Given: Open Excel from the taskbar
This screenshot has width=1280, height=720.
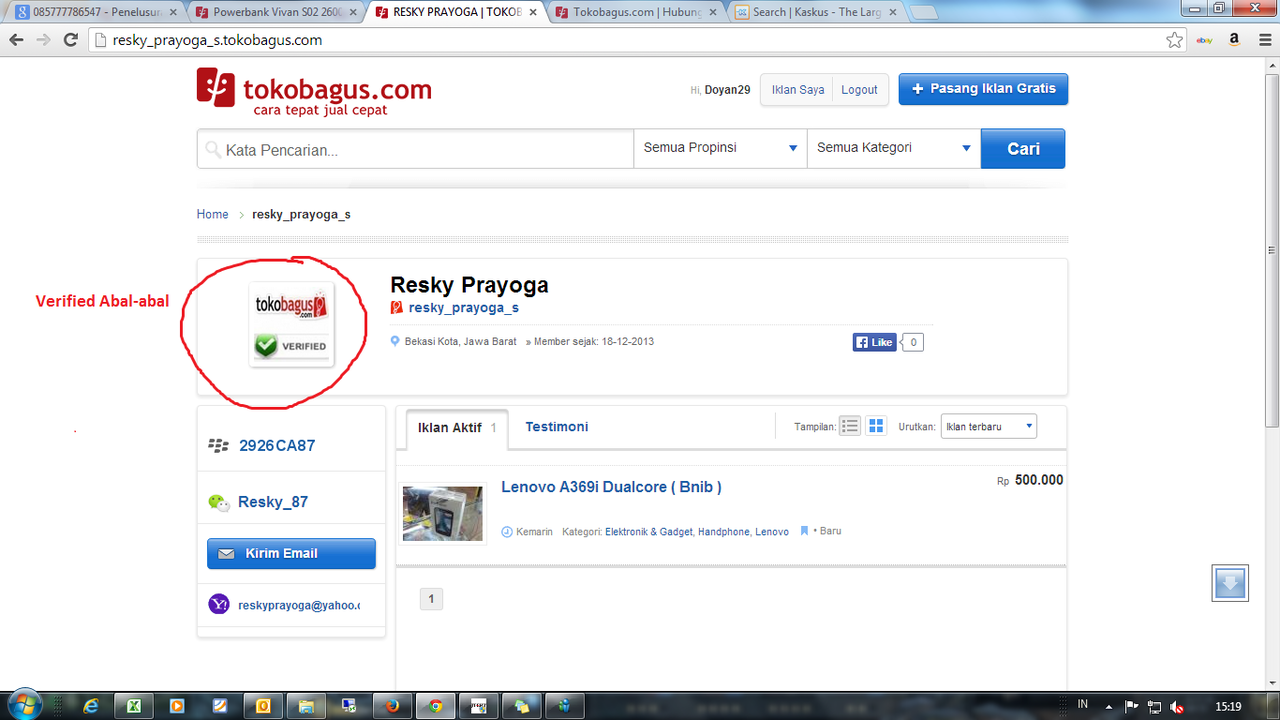Looking at the screenshot, I should tap(132, 706).
